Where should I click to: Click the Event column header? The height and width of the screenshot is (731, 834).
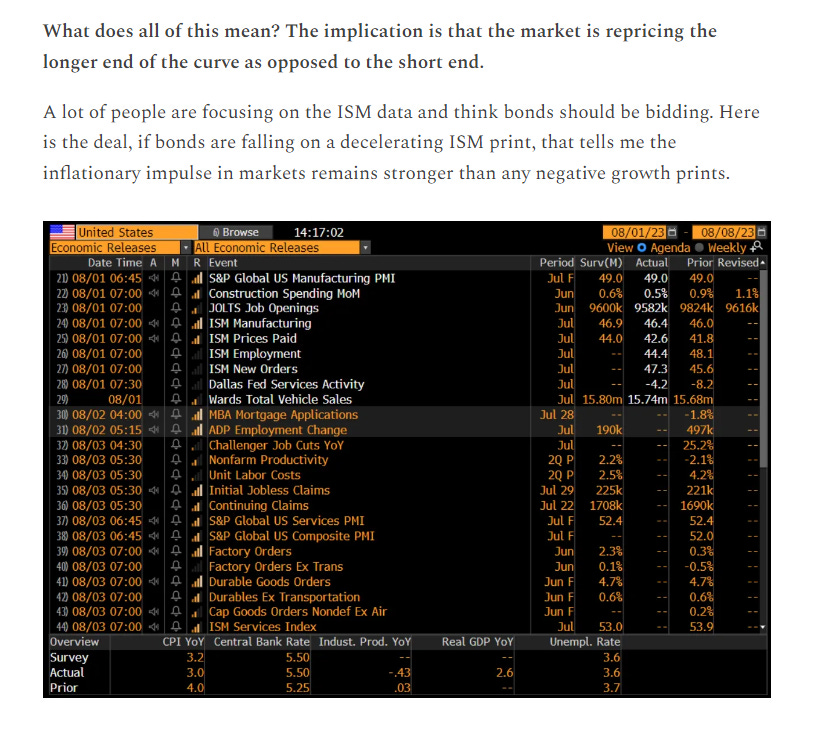point(223,262)
